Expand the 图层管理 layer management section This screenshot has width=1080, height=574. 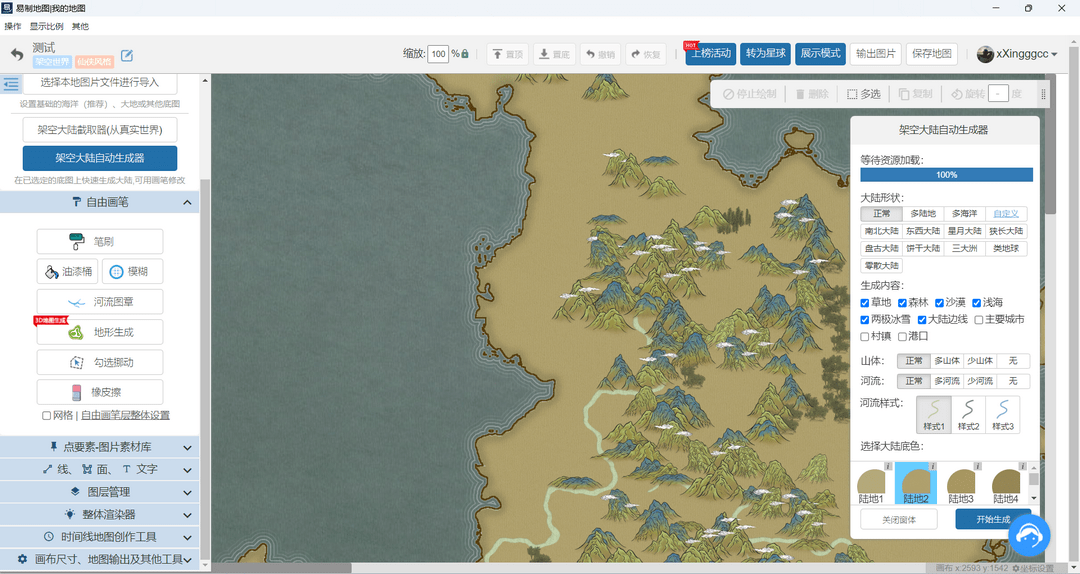pos(100,492)
